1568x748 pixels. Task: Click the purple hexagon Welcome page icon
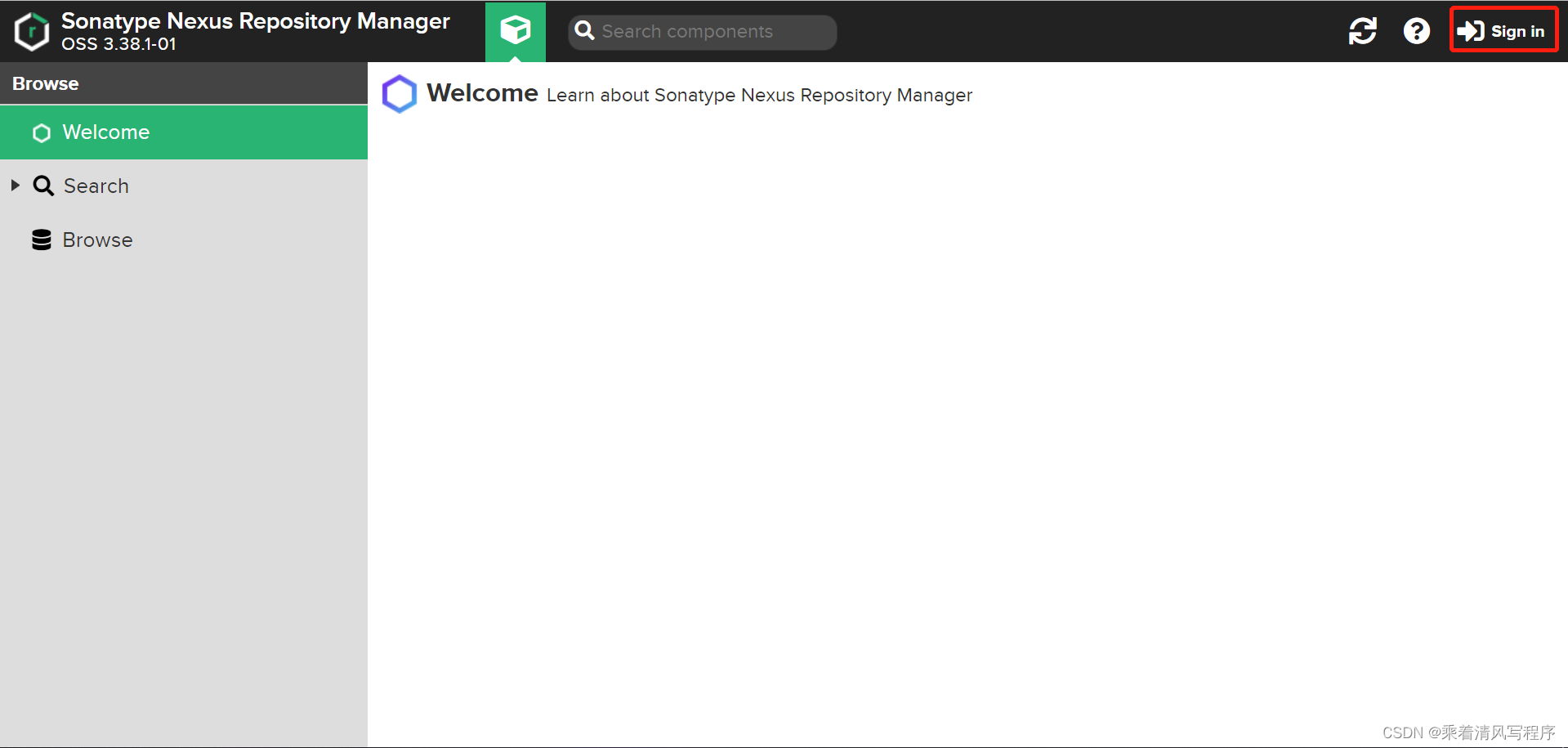[400, 94]
